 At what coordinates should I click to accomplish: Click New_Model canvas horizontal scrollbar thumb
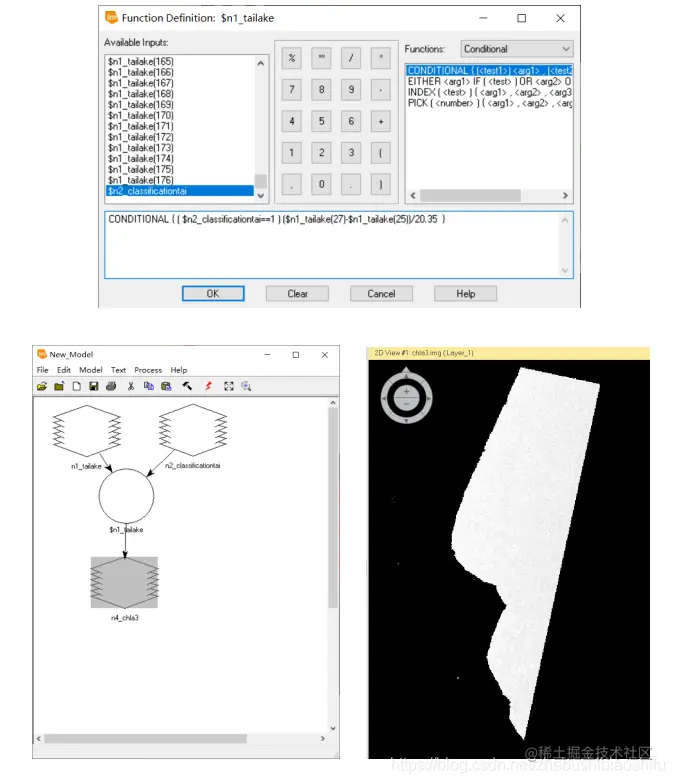145,738
